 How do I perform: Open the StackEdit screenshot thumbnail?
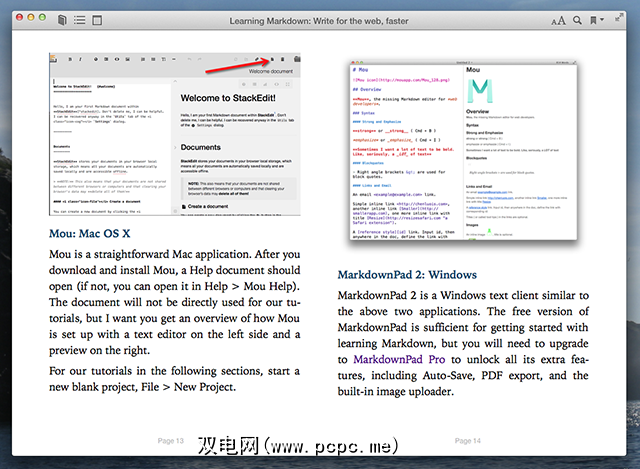(x=175, y=134)
